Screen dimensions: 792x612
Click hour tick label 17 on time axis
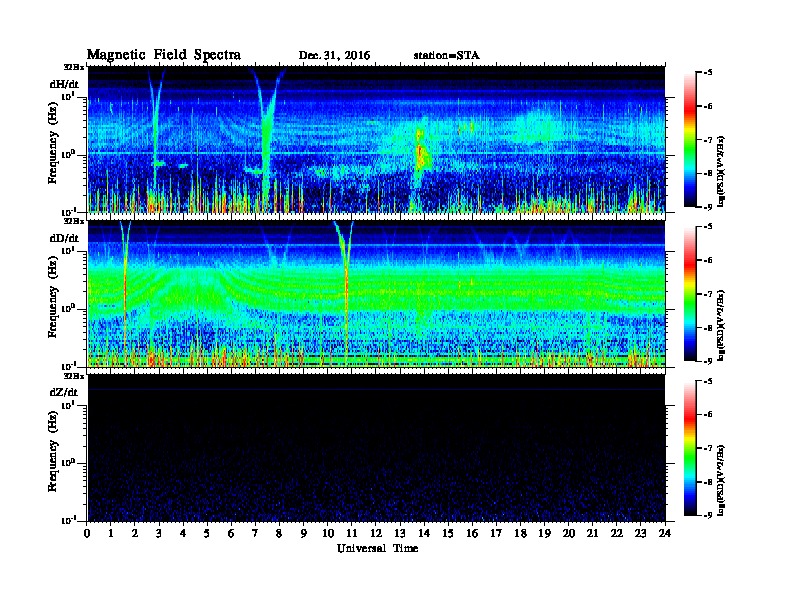point(497,533)
